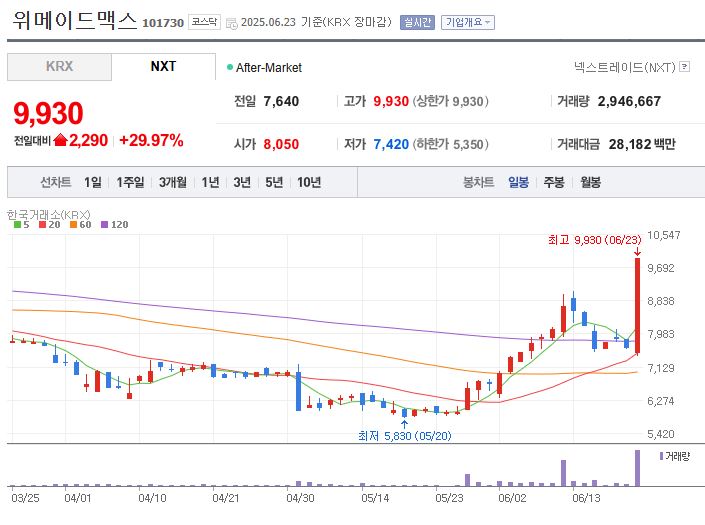705x525 pixels.
Task: Click the green 5-day moving average swatch
Action: 18,224
